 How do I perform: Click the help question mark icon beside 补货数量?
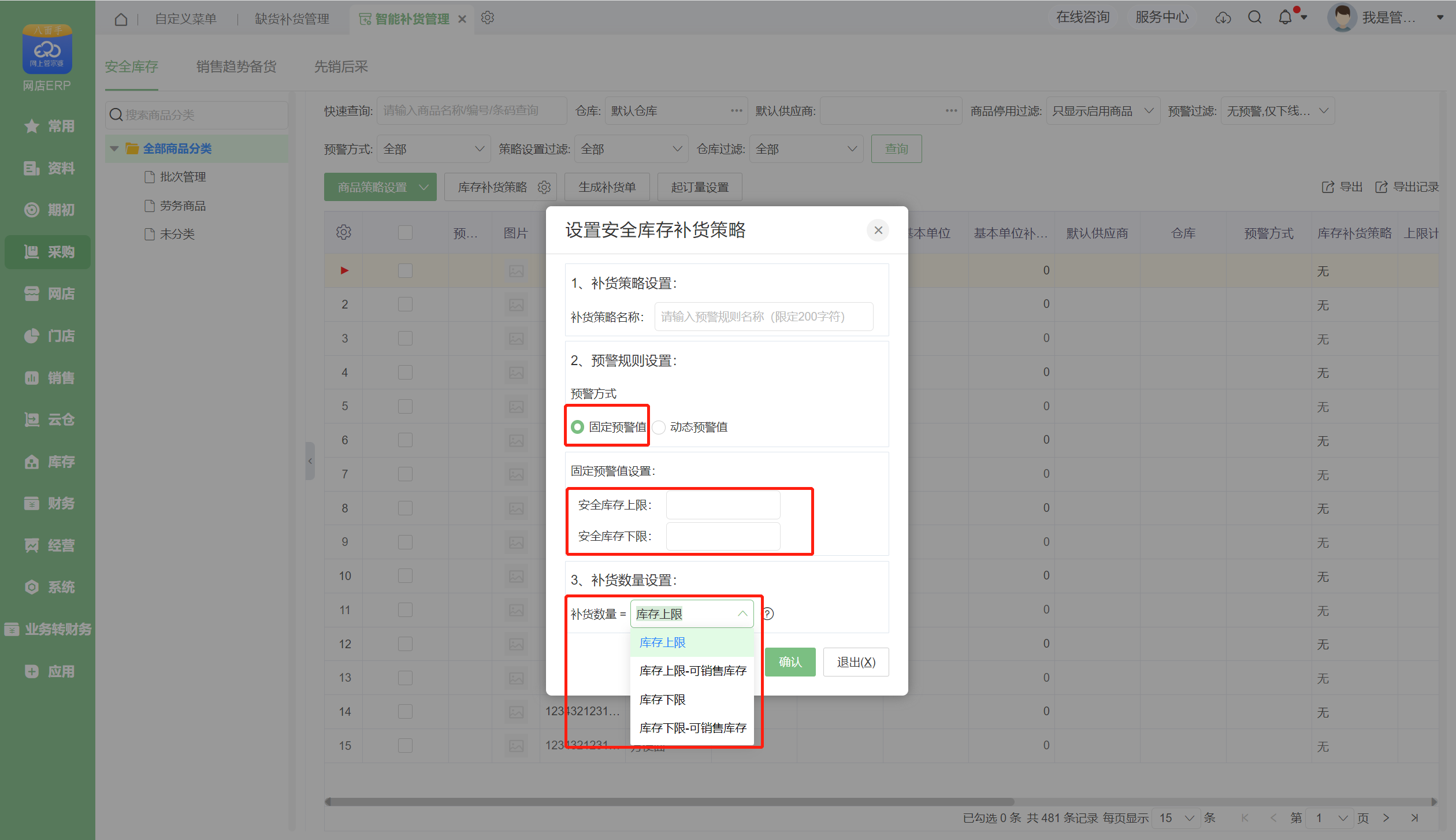click(768, 614)
